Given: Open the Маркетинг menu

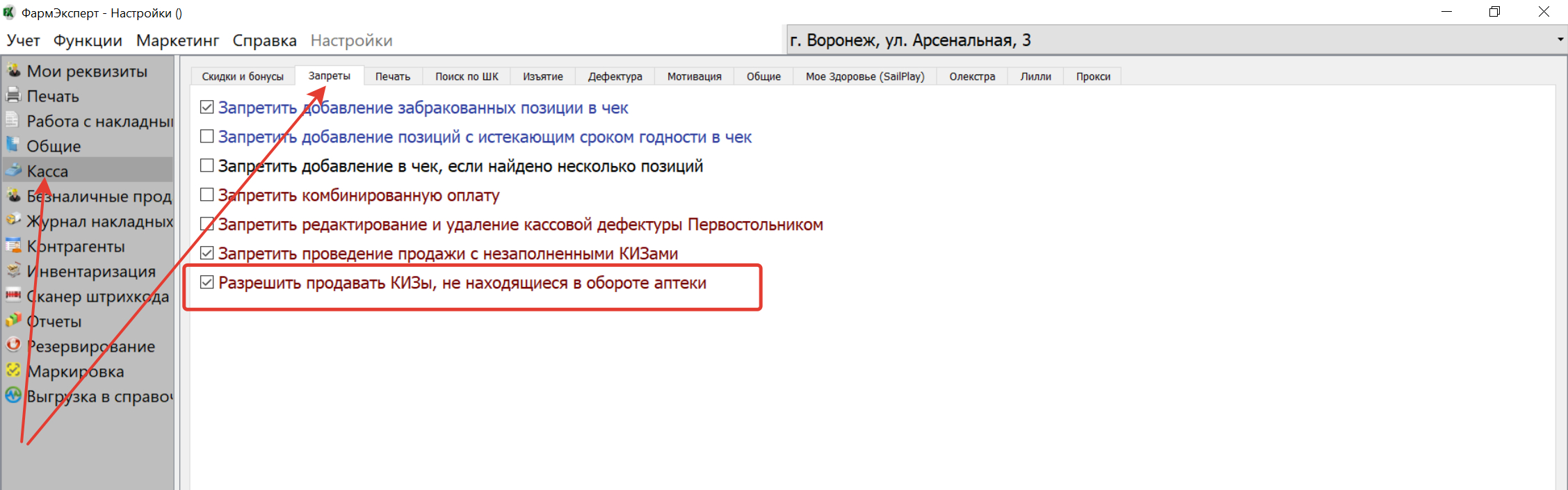Looking at the screenshot, I should 177,40.
